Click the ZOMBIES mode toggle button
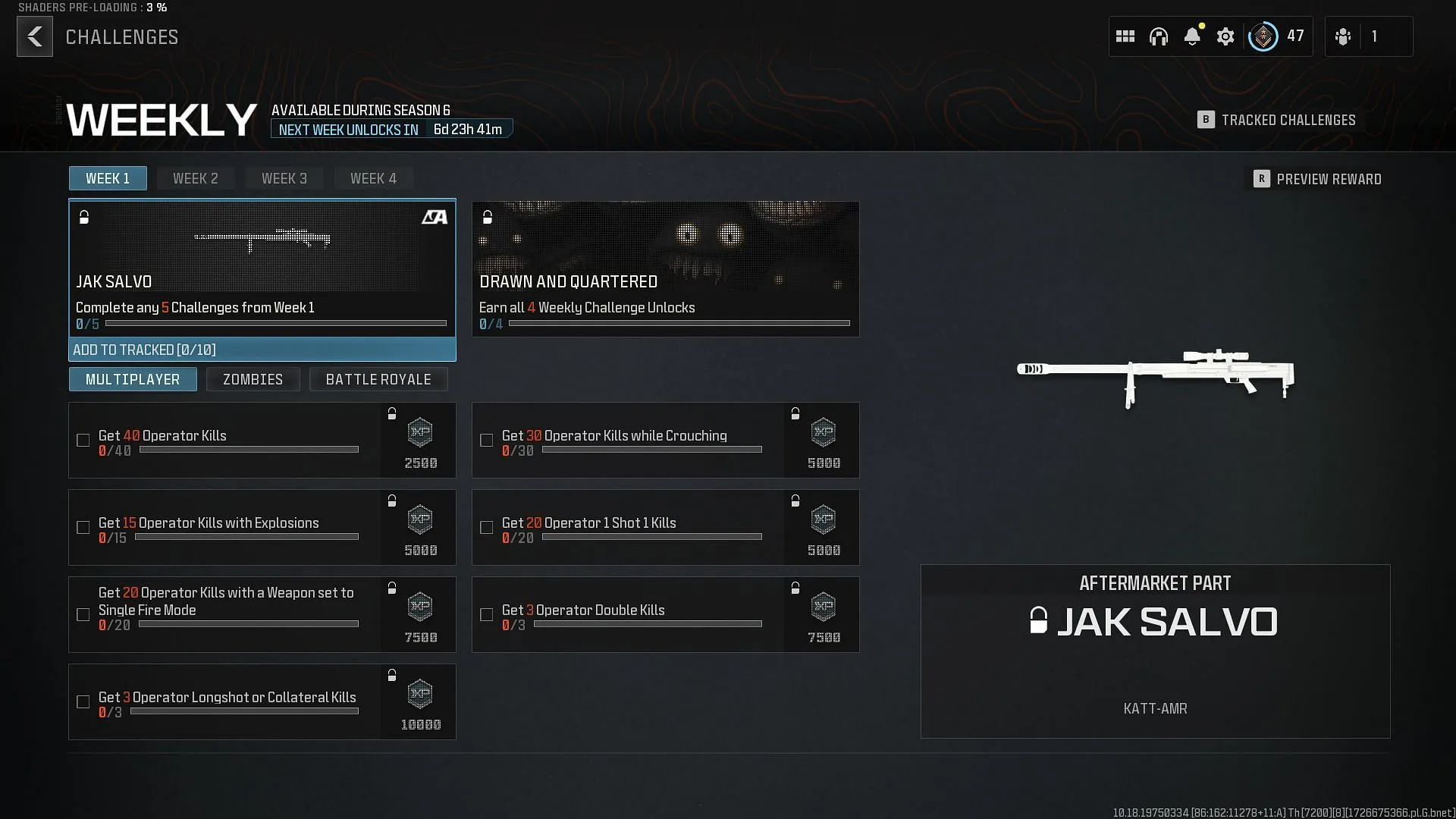 (252, 379)
